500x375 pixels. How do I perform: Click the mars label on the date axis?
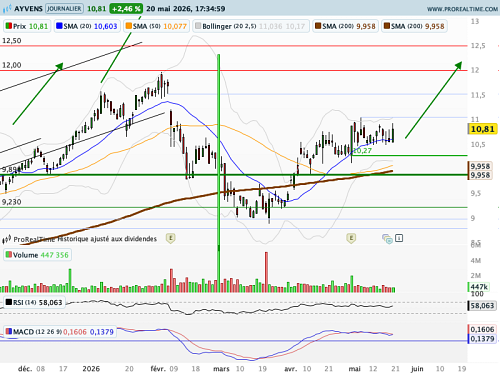point(221,369)
